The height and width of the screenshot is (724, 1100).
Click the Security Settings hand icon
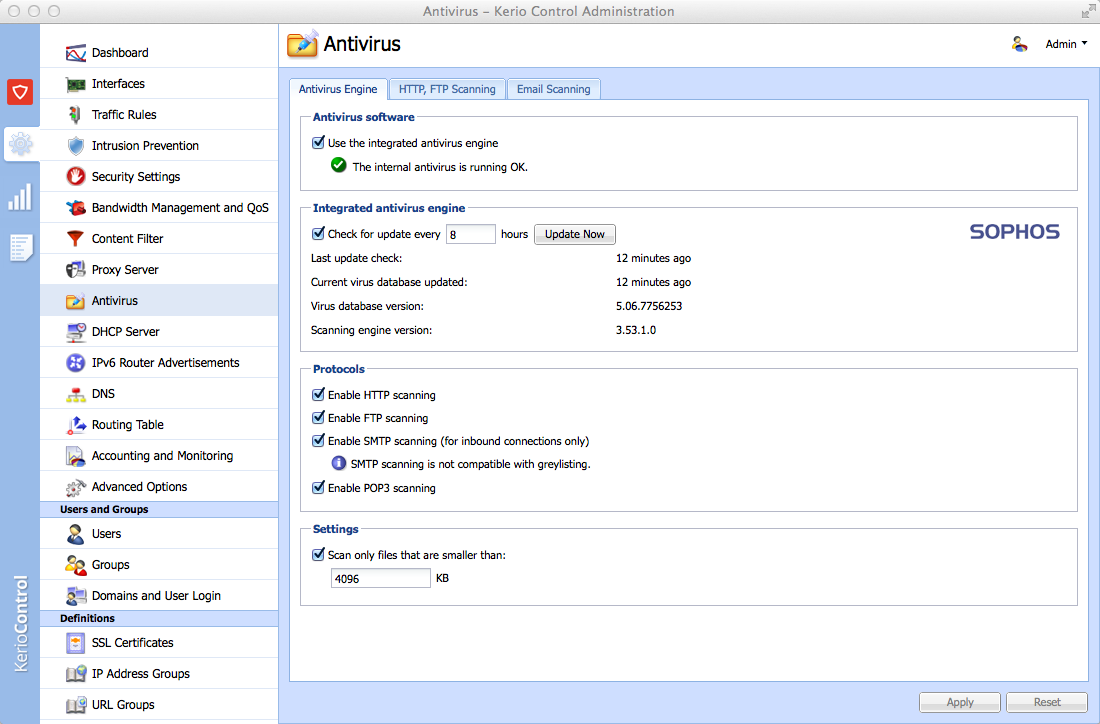pos(76,177)
